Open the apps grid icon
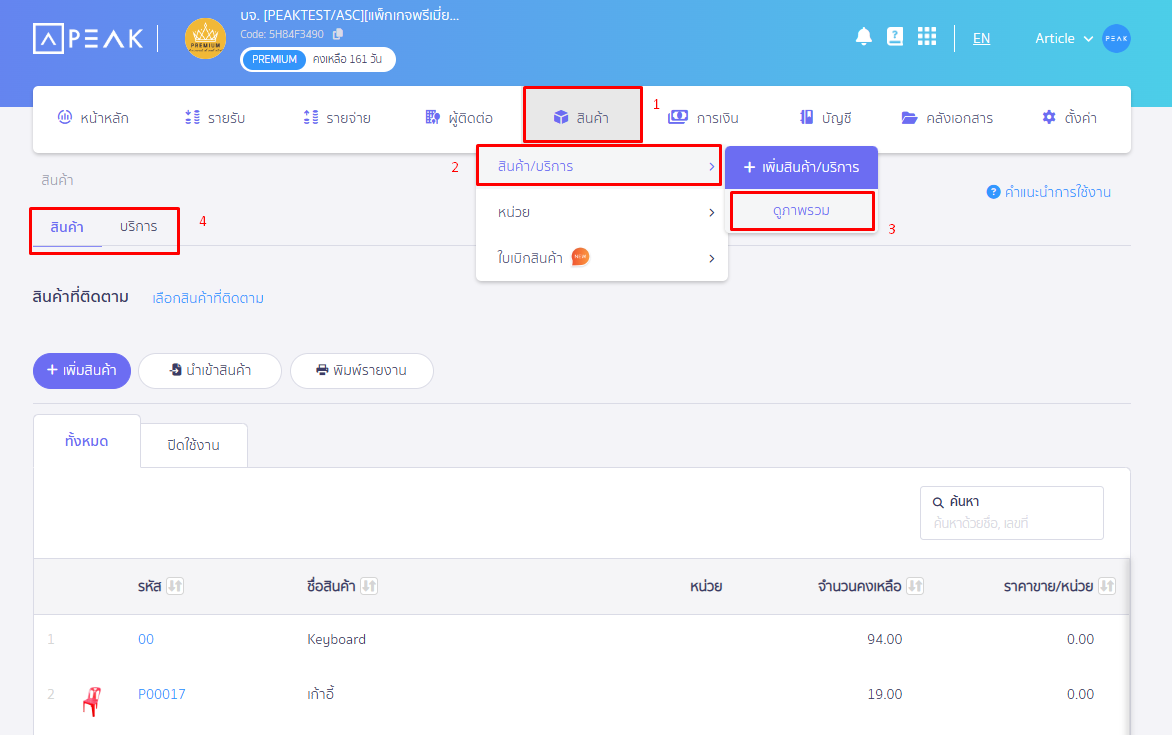The height and width of the screenshot is (735, 1172). coord(927,37)
